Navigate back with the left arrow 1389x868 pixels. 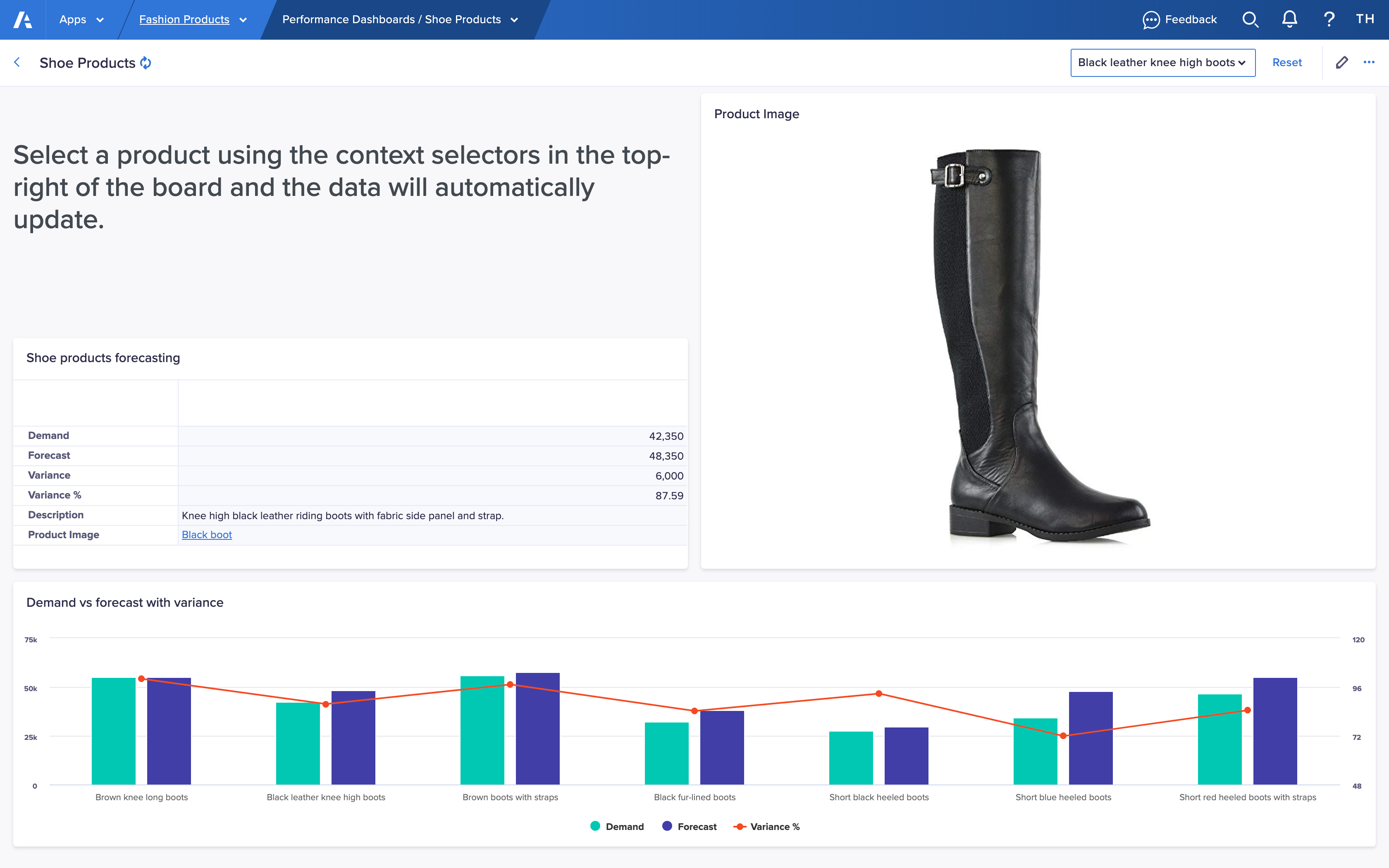pyautogui.click(x=17, y=62)
